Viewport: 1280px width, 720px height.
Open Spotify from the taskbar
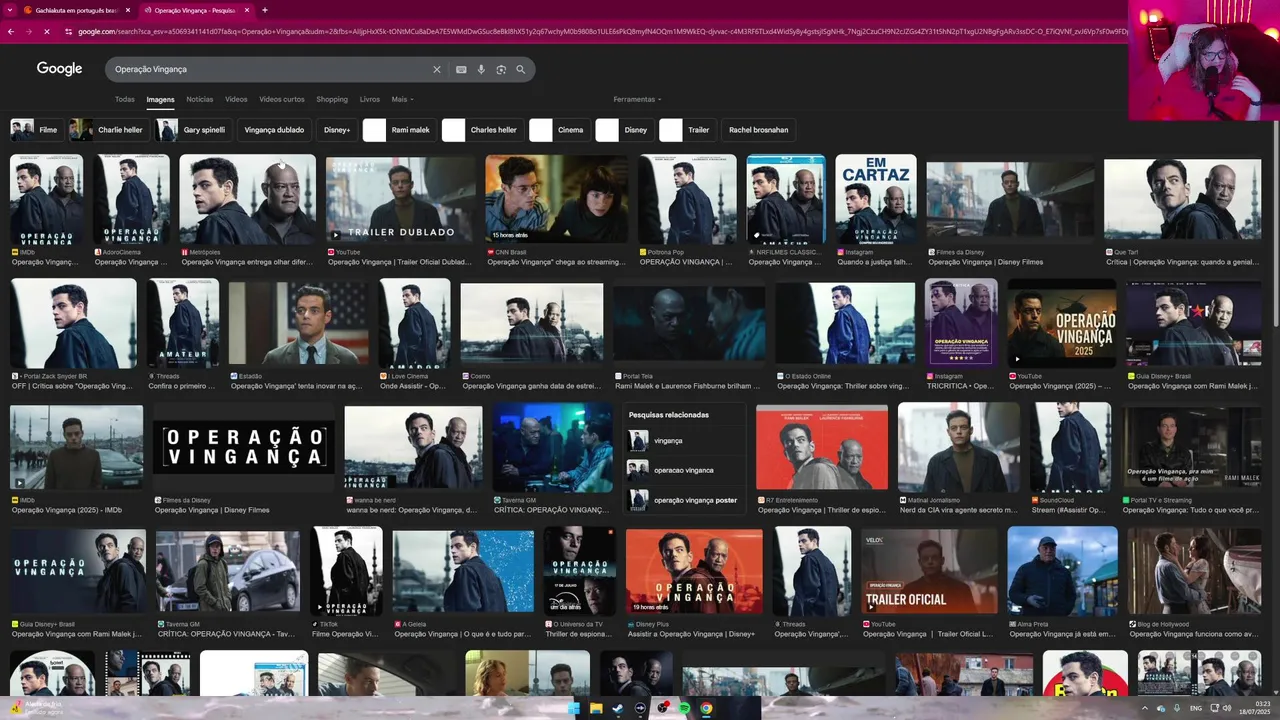click(x=684, y=708)
